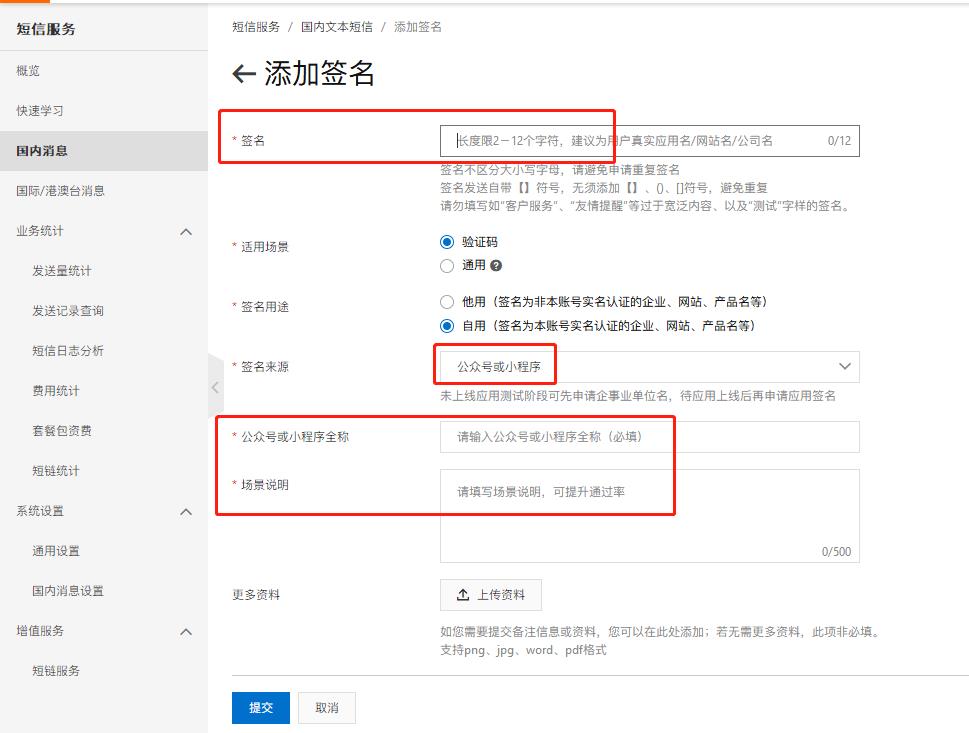969x733 pixels.
Task: Focus the 签名 input field
Action: [650, 141]
